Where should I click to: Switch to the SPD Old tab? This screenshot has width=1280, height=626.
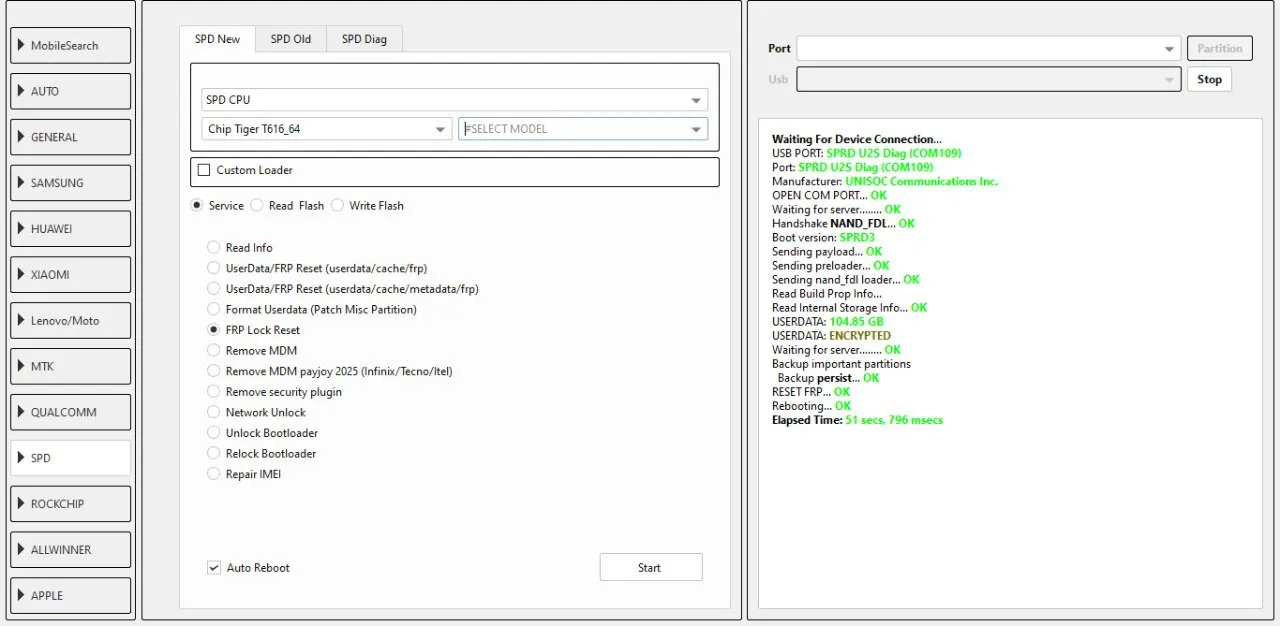(x=290, y=39)
